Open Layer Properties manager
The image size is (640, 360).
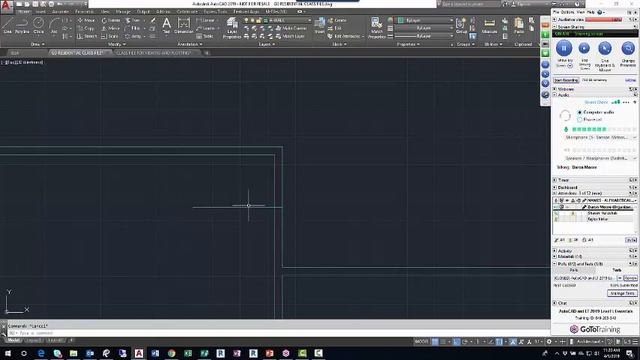coord(232,28)
